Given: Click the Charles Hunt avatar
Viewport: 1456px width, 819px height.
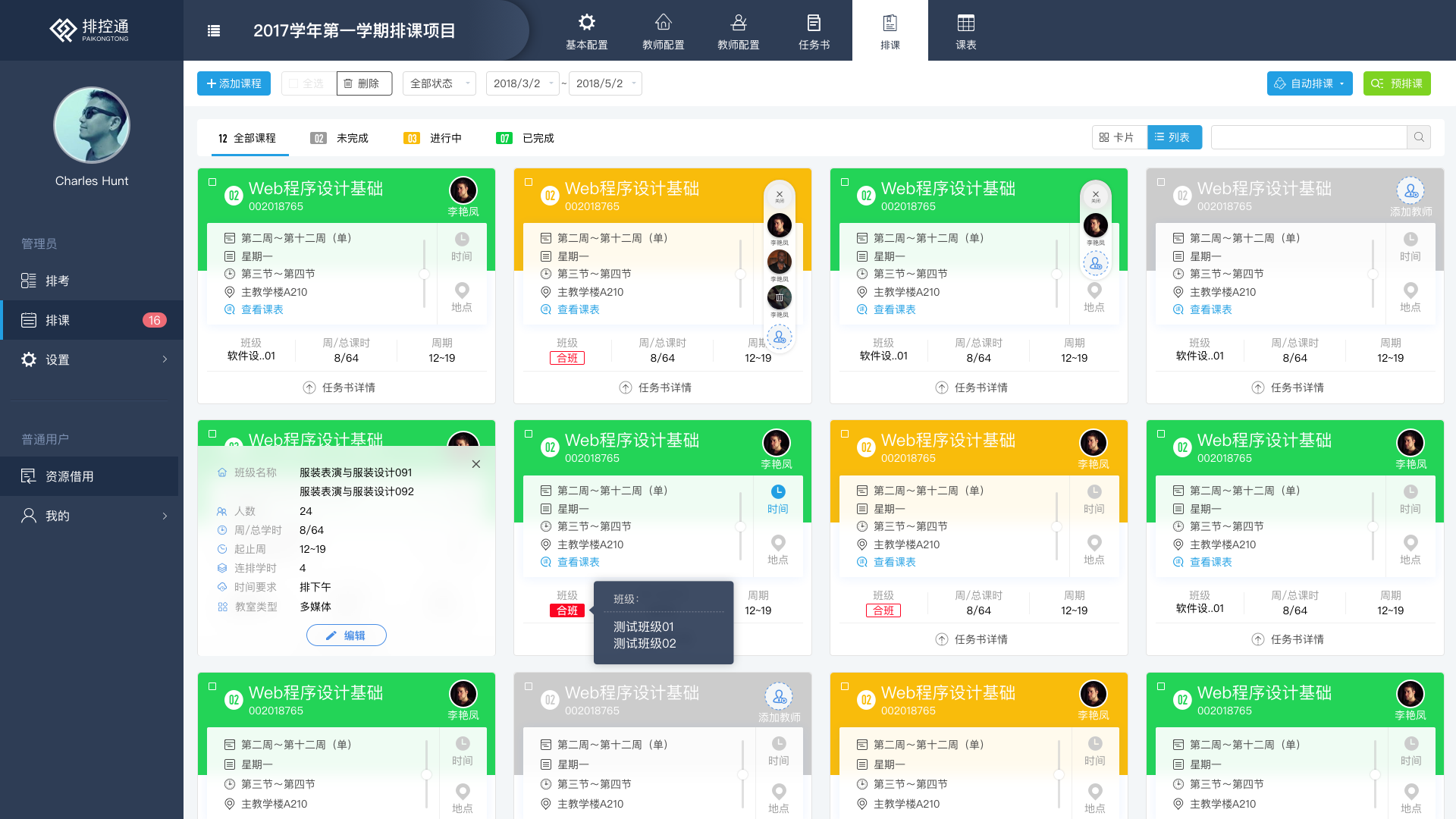Looking at the screenshot, I should point(92,125).
